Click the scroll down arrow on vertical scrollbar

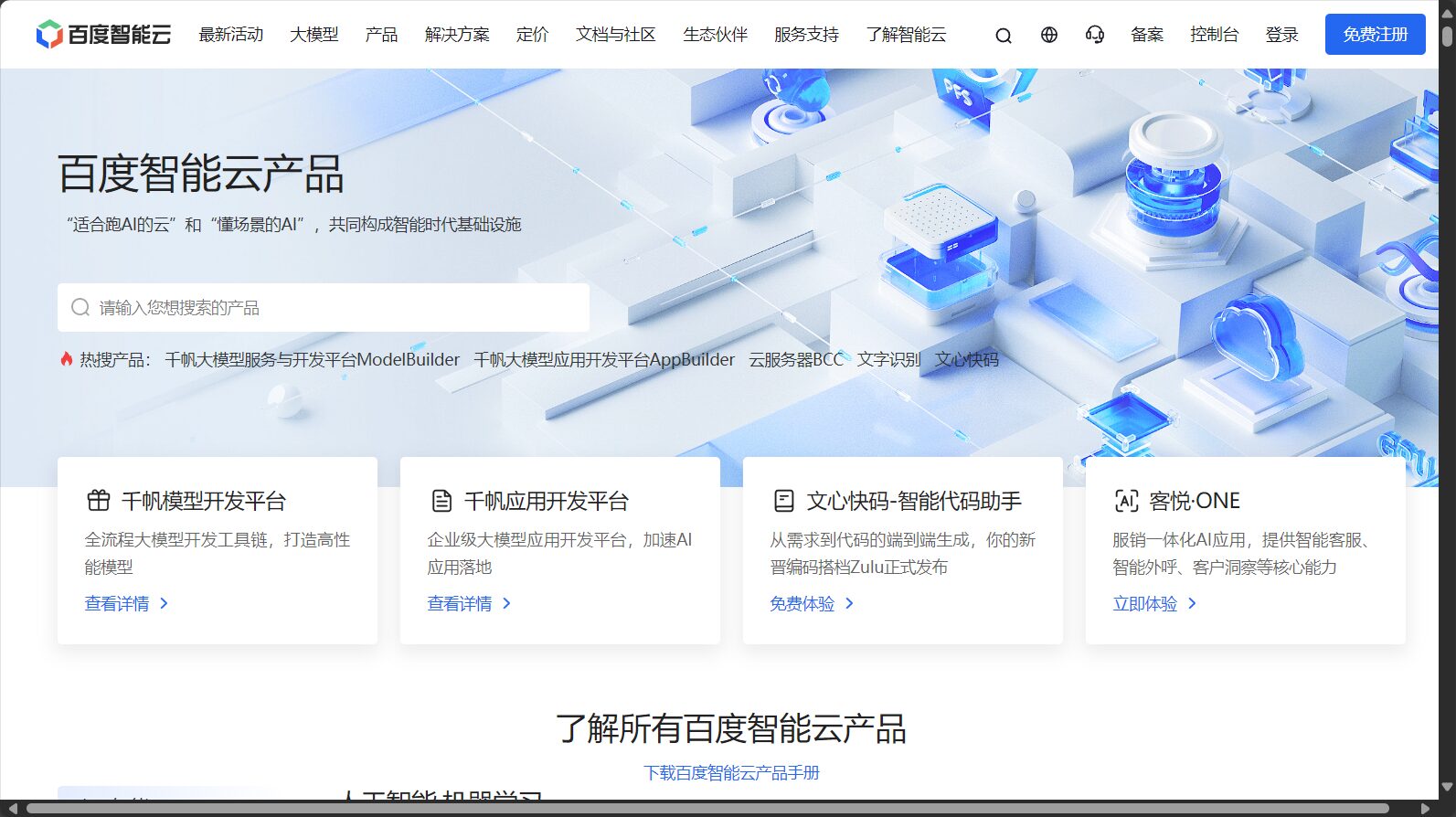[x=1447, y=787]
